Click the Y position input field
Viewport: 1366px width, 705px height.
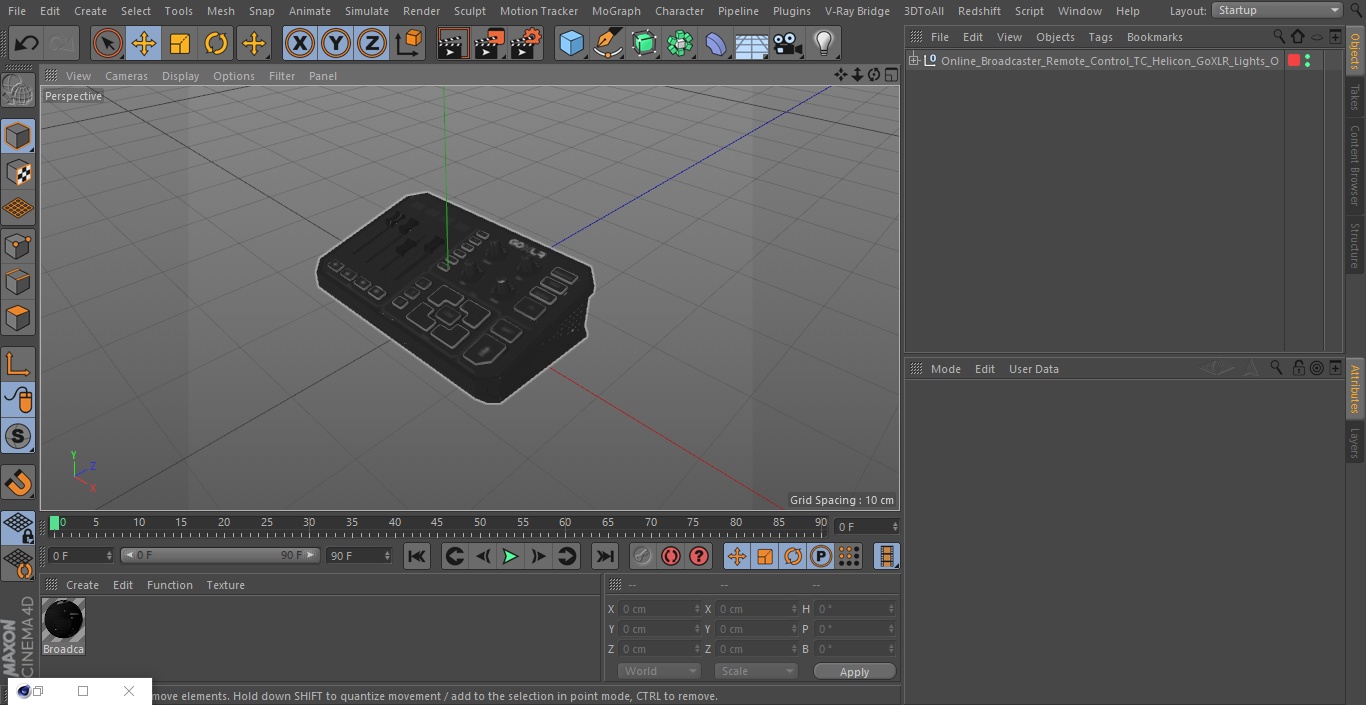point(655,629)
